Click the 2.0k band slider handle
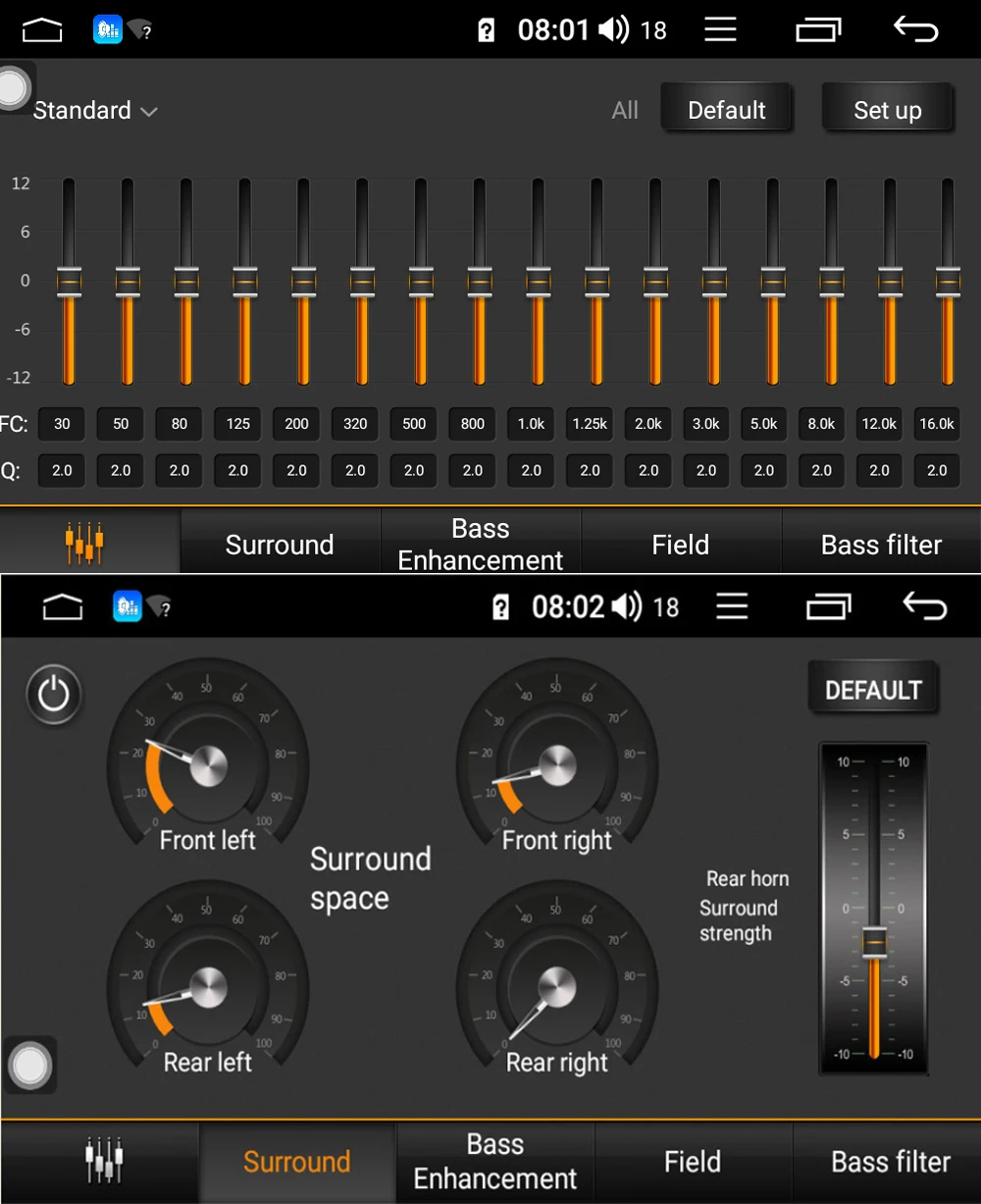 coord(655,283)
